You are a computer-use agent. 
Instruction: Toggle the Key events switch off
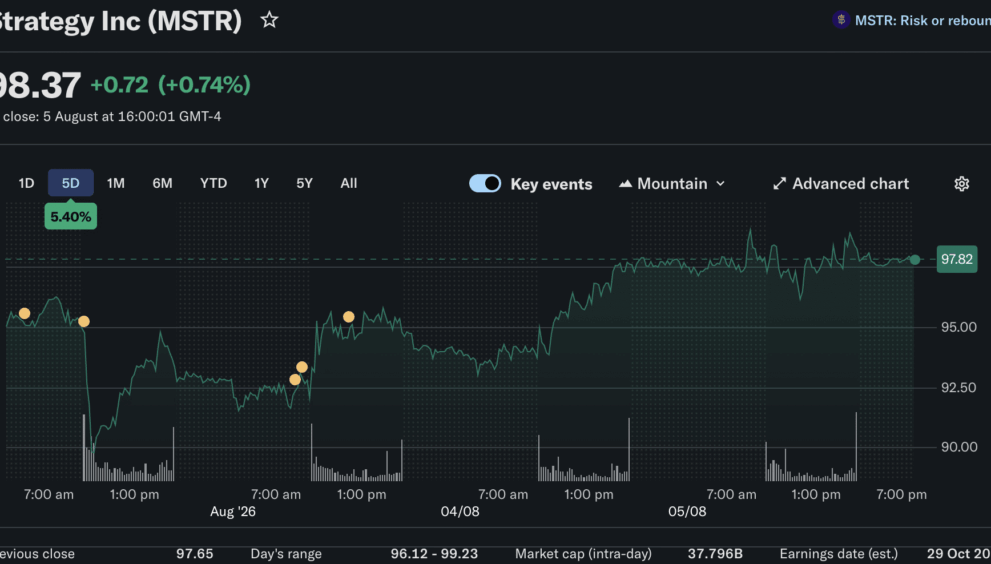tap(485, 183)
